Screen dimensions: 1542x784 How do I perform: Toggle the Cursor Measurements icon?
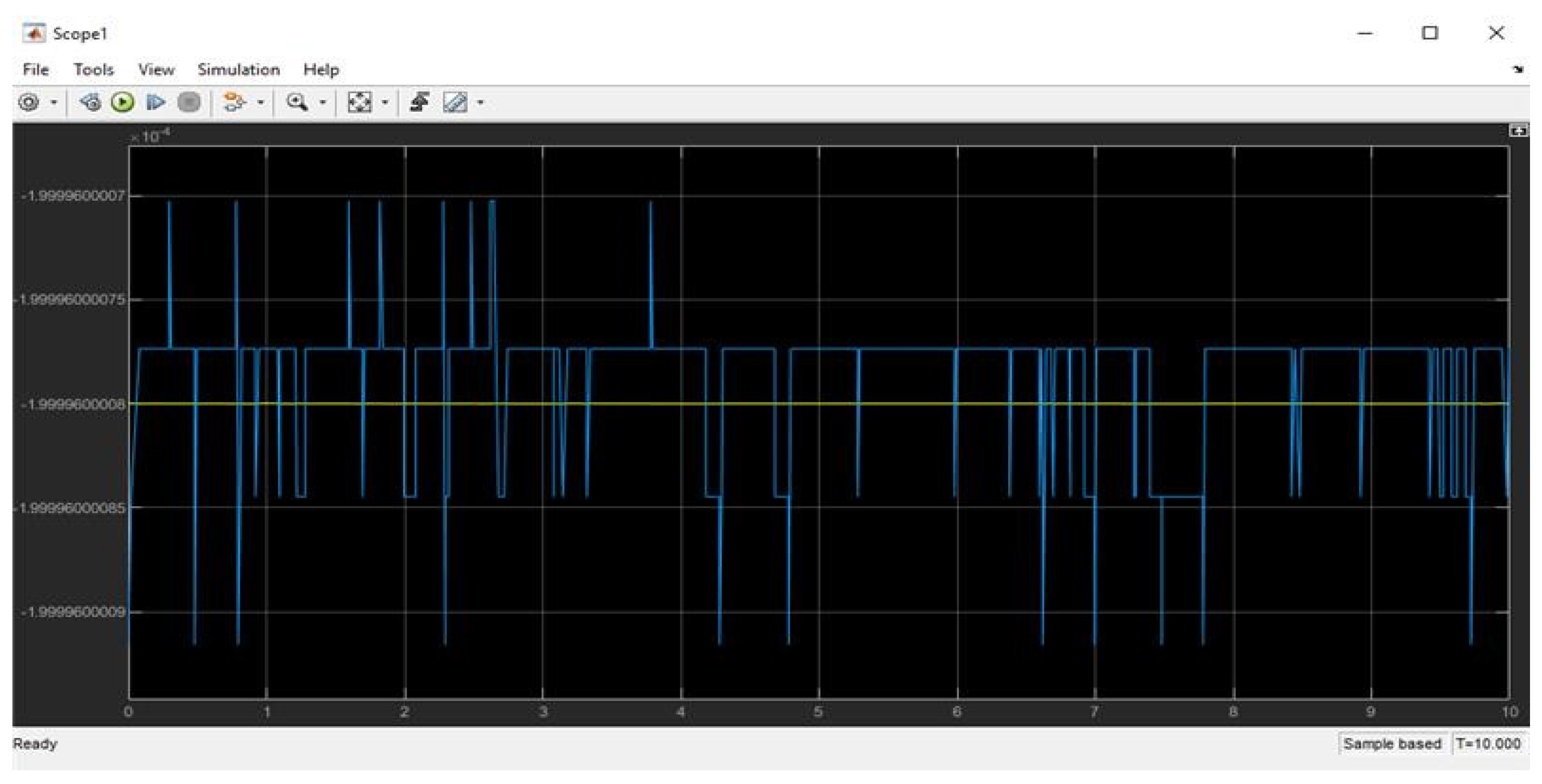click(455, 103)
